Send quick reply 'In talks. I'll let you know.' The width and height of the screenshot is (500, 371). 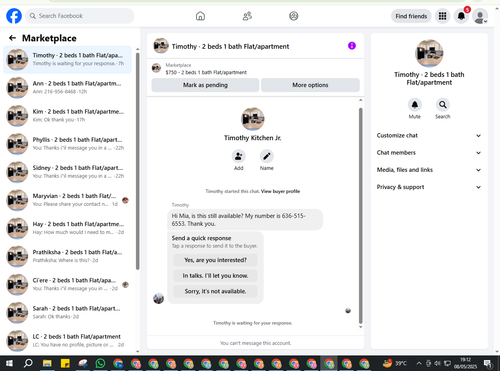click(215, 276)
